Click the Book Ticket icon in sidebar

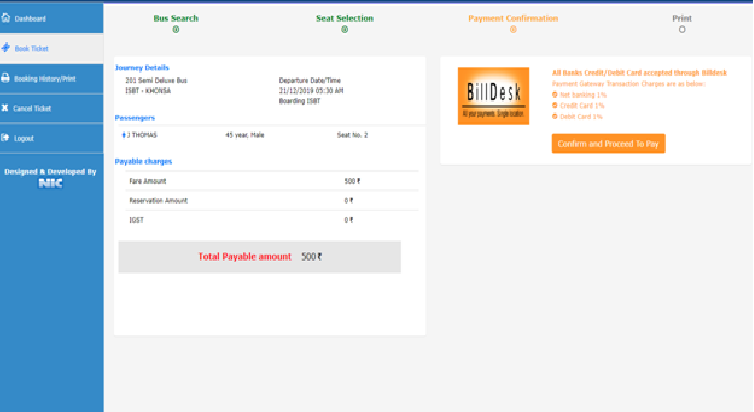tap(6, 48)
